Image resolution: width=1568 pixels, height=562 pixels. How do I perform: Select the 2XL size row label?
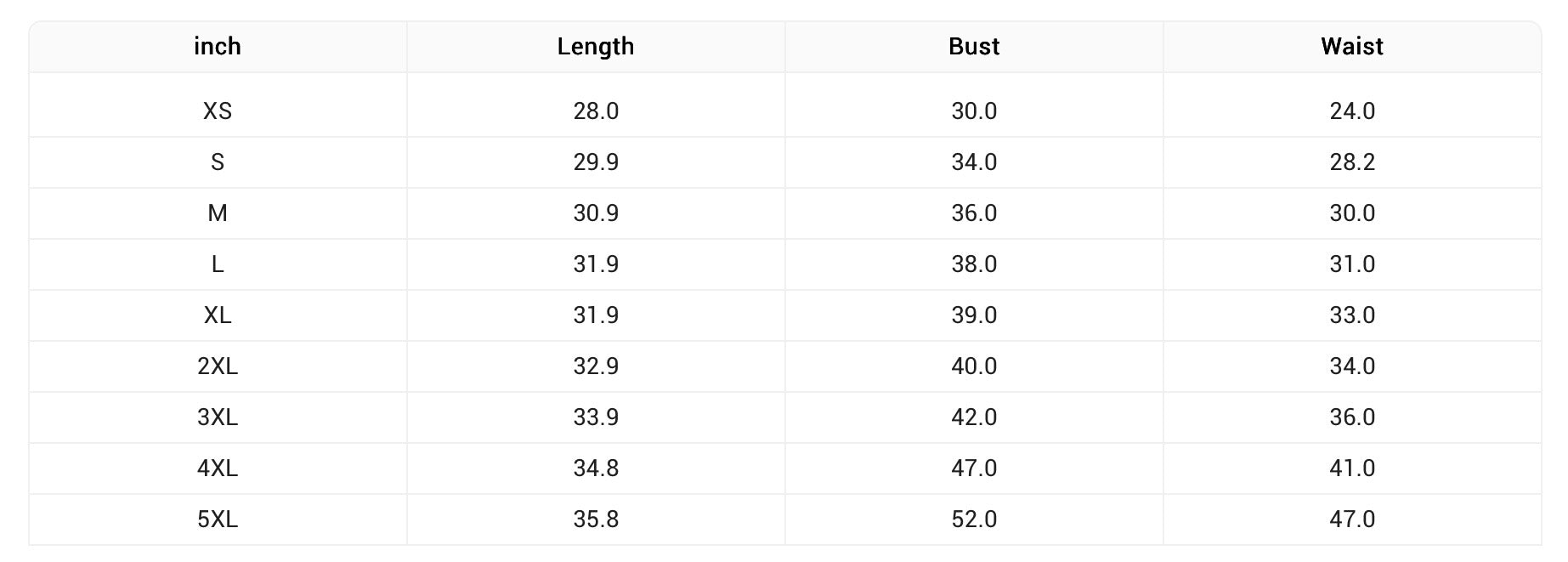(218, 366)
